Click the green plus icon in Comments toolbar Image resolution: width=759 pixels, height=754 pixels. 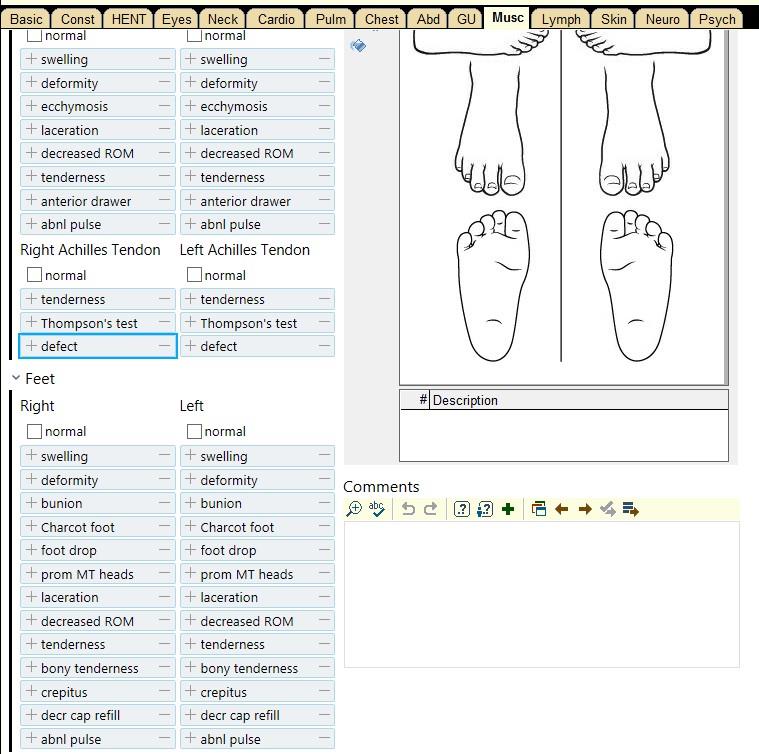coord(508,509)
